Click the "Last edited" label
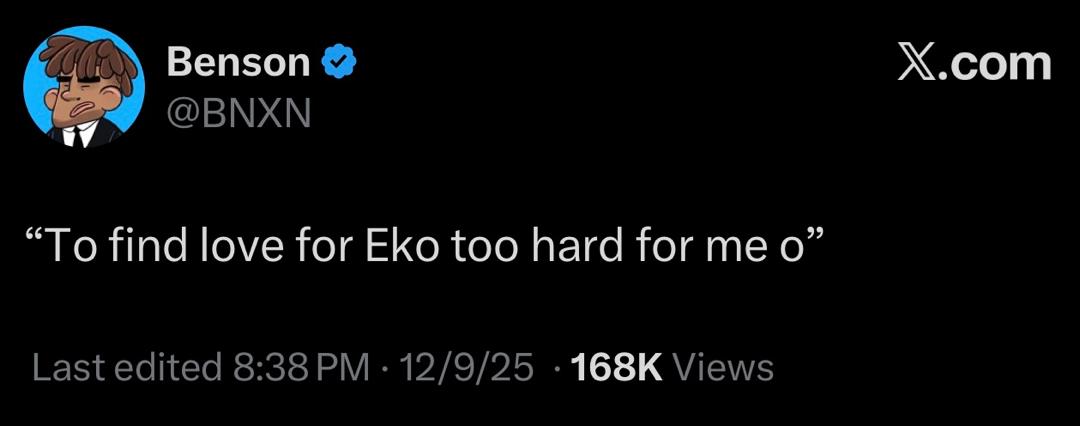The image size is (1080, 426). [x=126, y=368]
